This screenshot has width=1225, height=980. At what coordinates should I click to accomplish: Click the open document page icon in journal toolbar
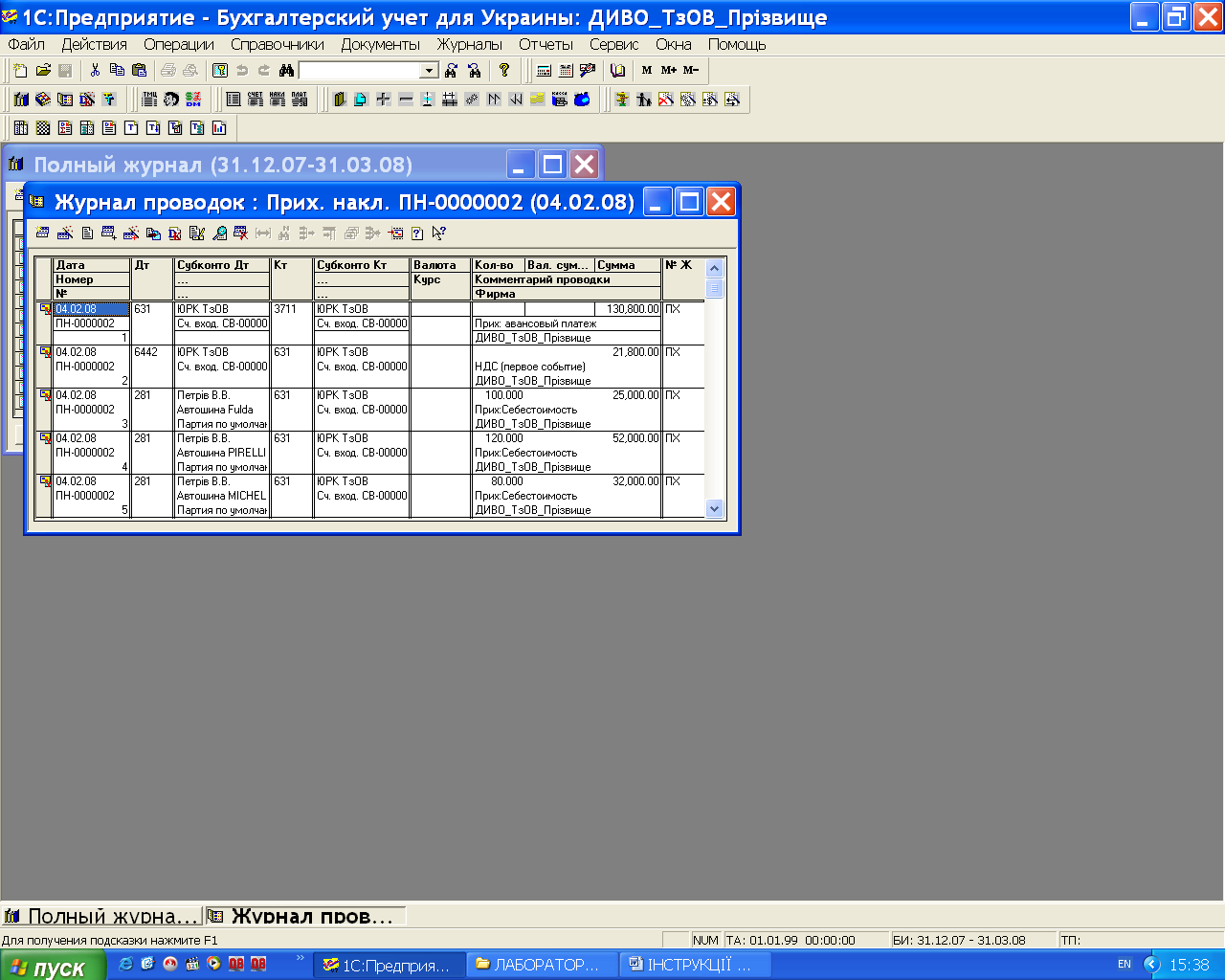tap(87, 233)
